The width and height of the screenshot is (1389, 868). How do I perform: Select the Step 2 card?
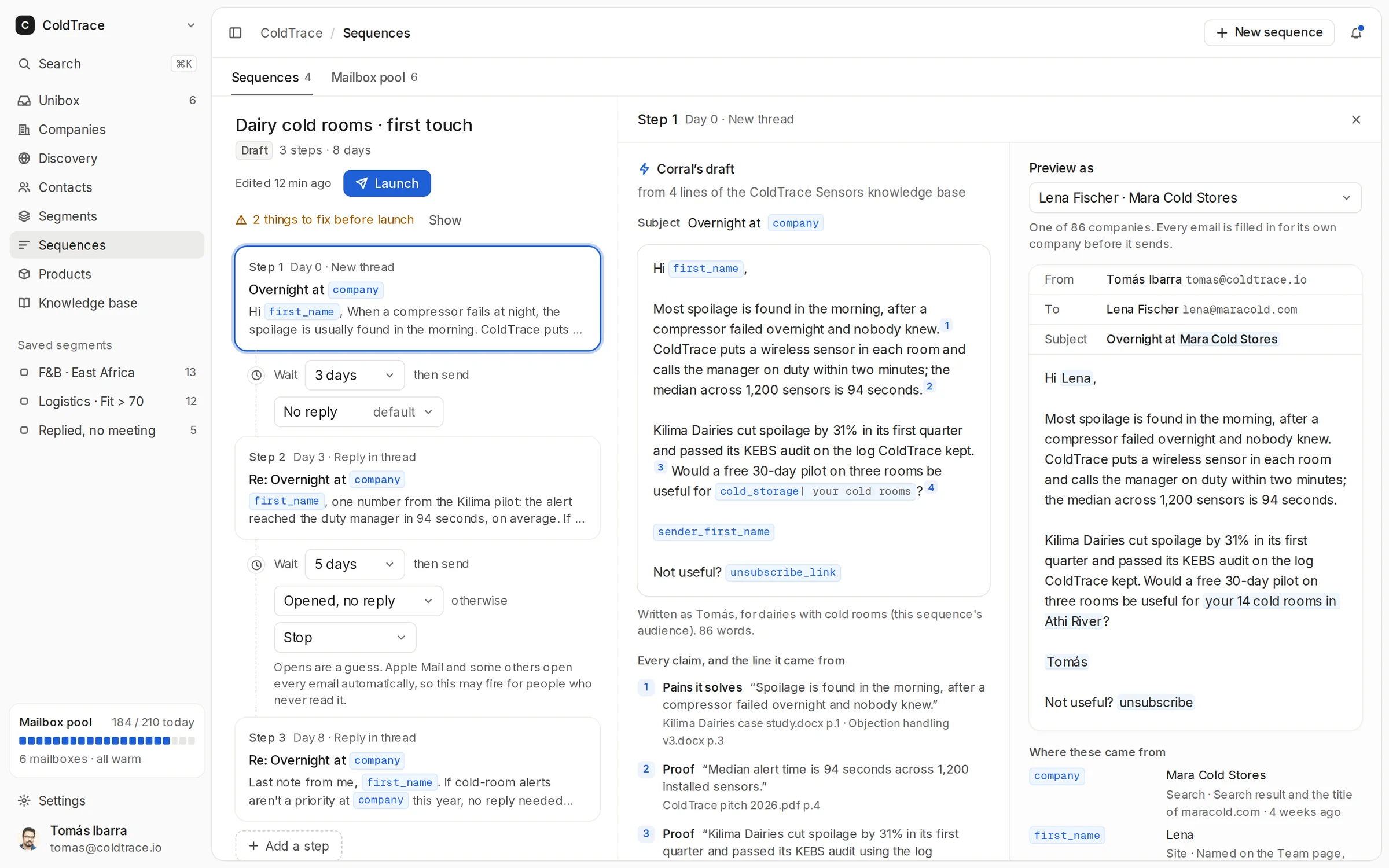(417, 487)
